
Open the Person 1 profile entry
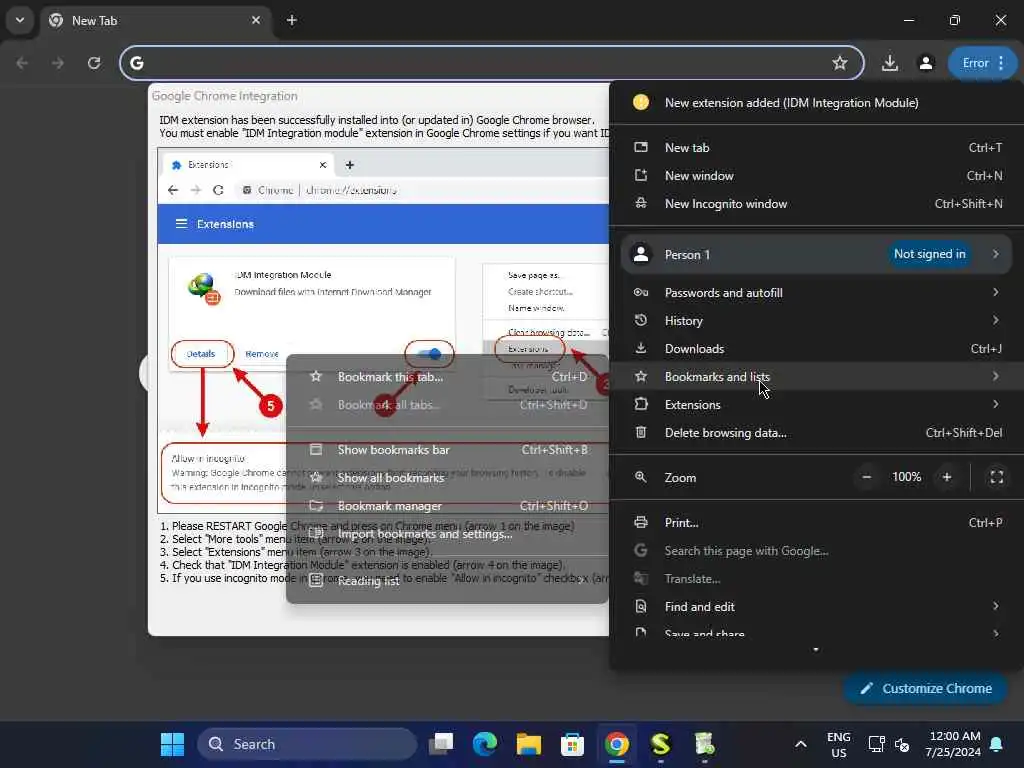click(816, 255)
